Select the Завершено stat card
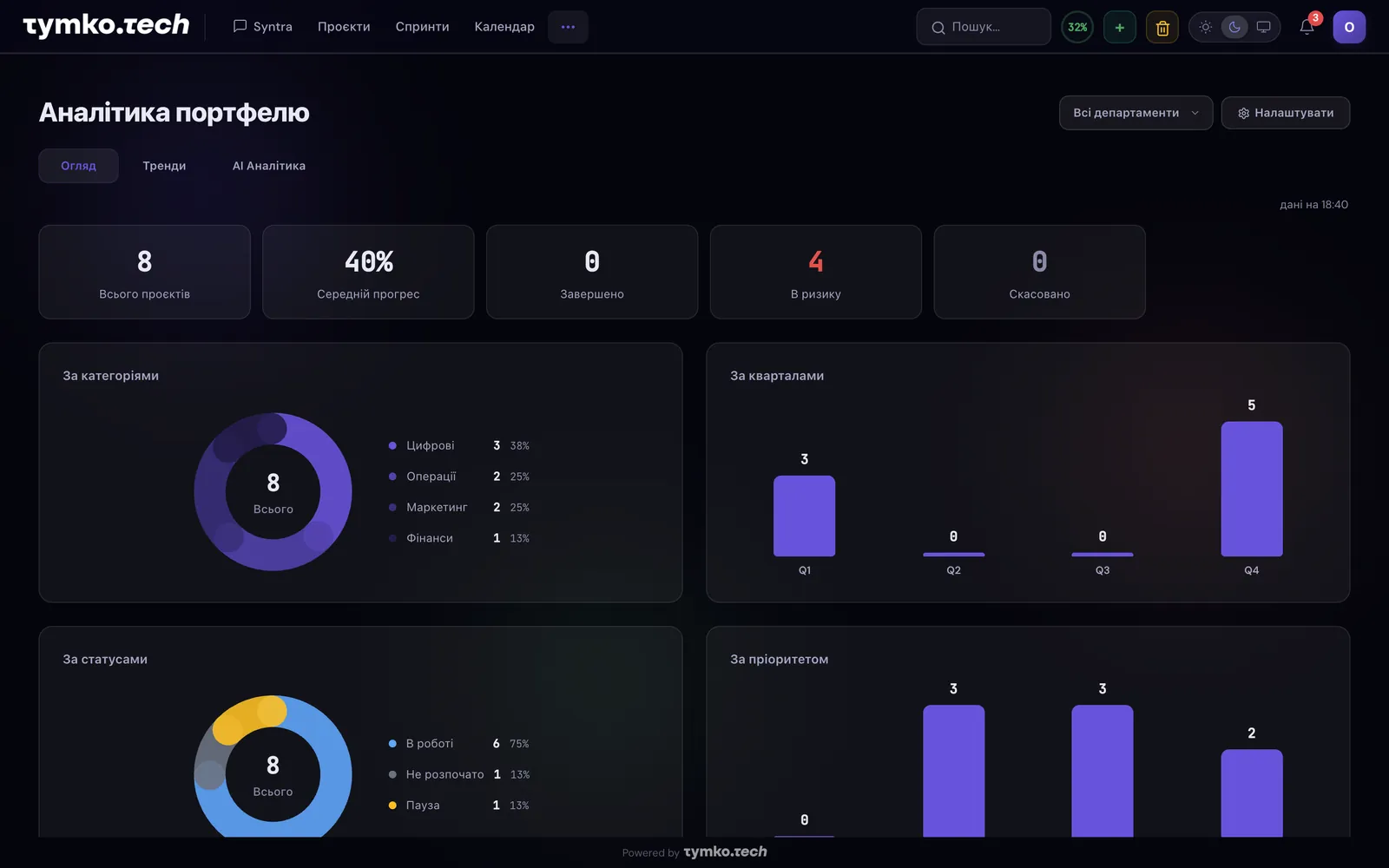Image resolution: width=1389 pixels, height=868 pixels. pyautogui.click(x=592, y=272)
